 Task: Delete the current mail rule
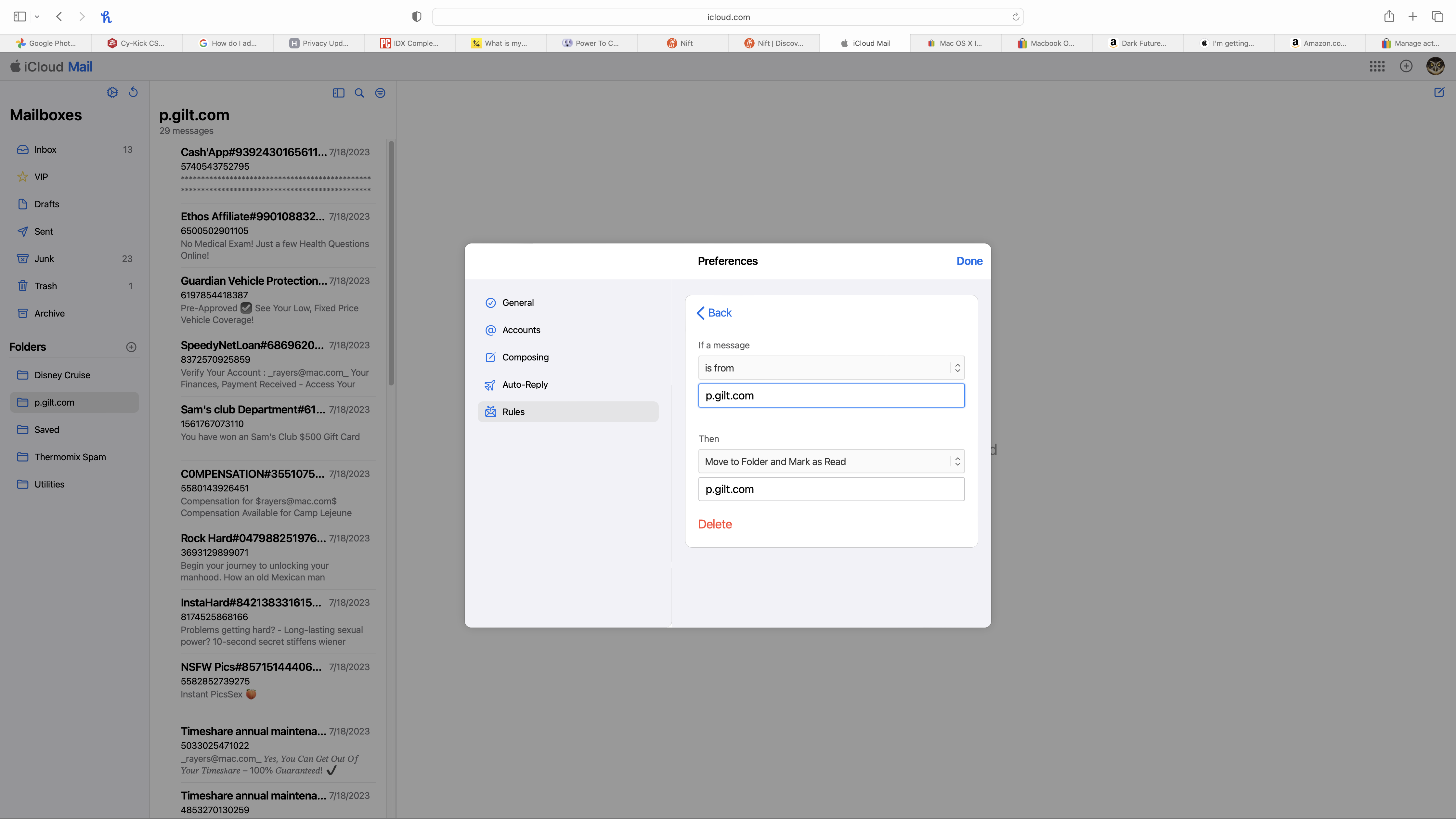coord(714,524)
